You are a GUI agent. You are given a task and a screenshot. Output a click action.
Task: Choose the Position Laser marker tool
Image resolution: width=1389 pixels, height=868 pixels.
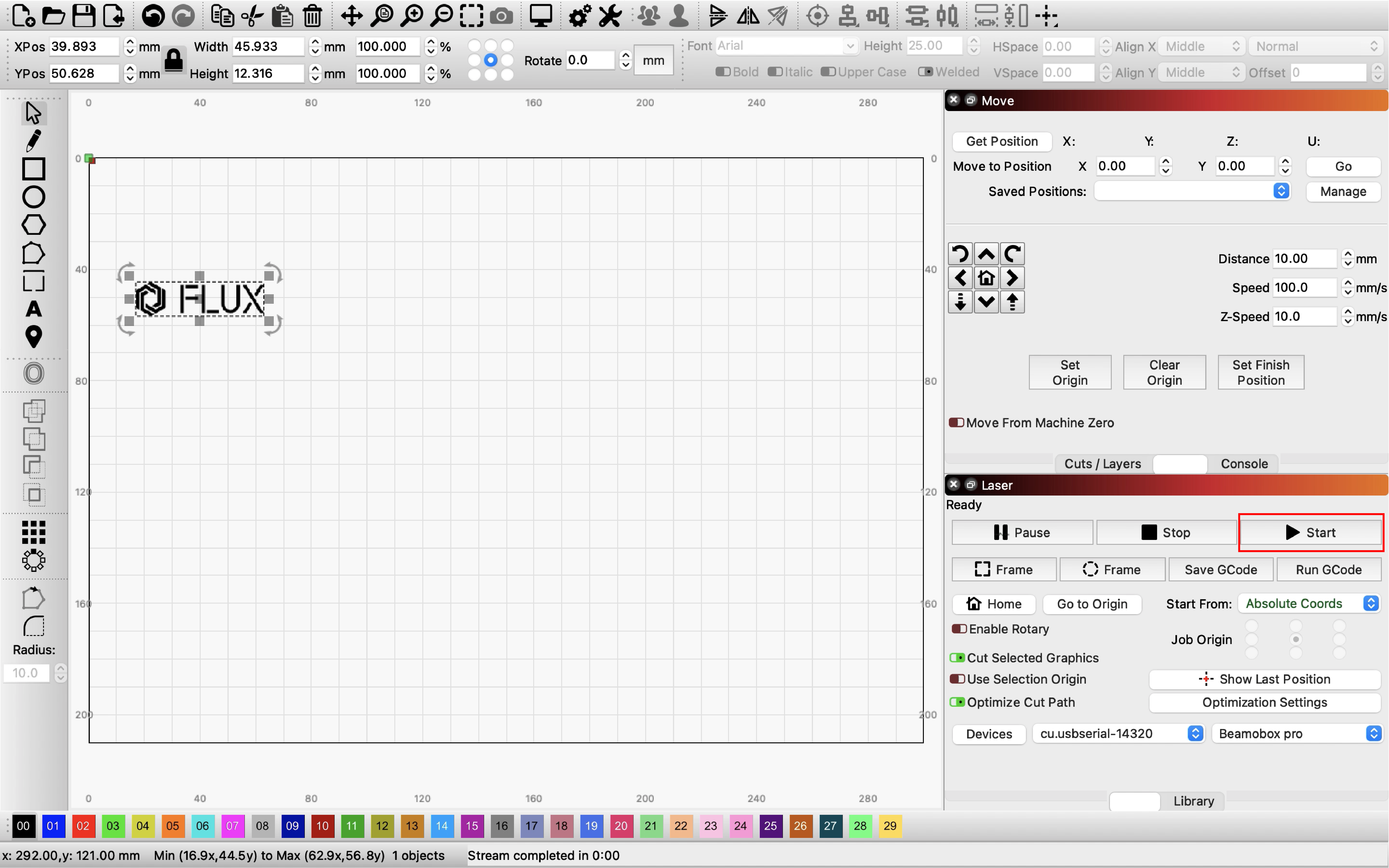point(33,337)
